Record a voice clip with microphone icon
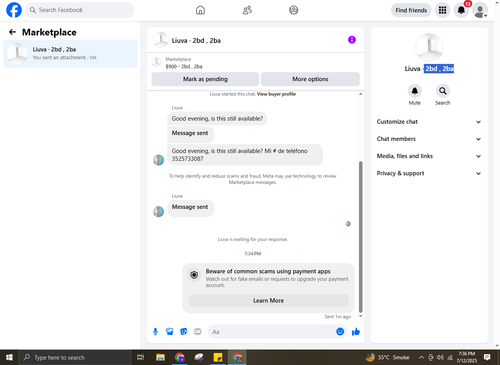Image resolution: width=500 pixels, height=365 pixels. 155,332
